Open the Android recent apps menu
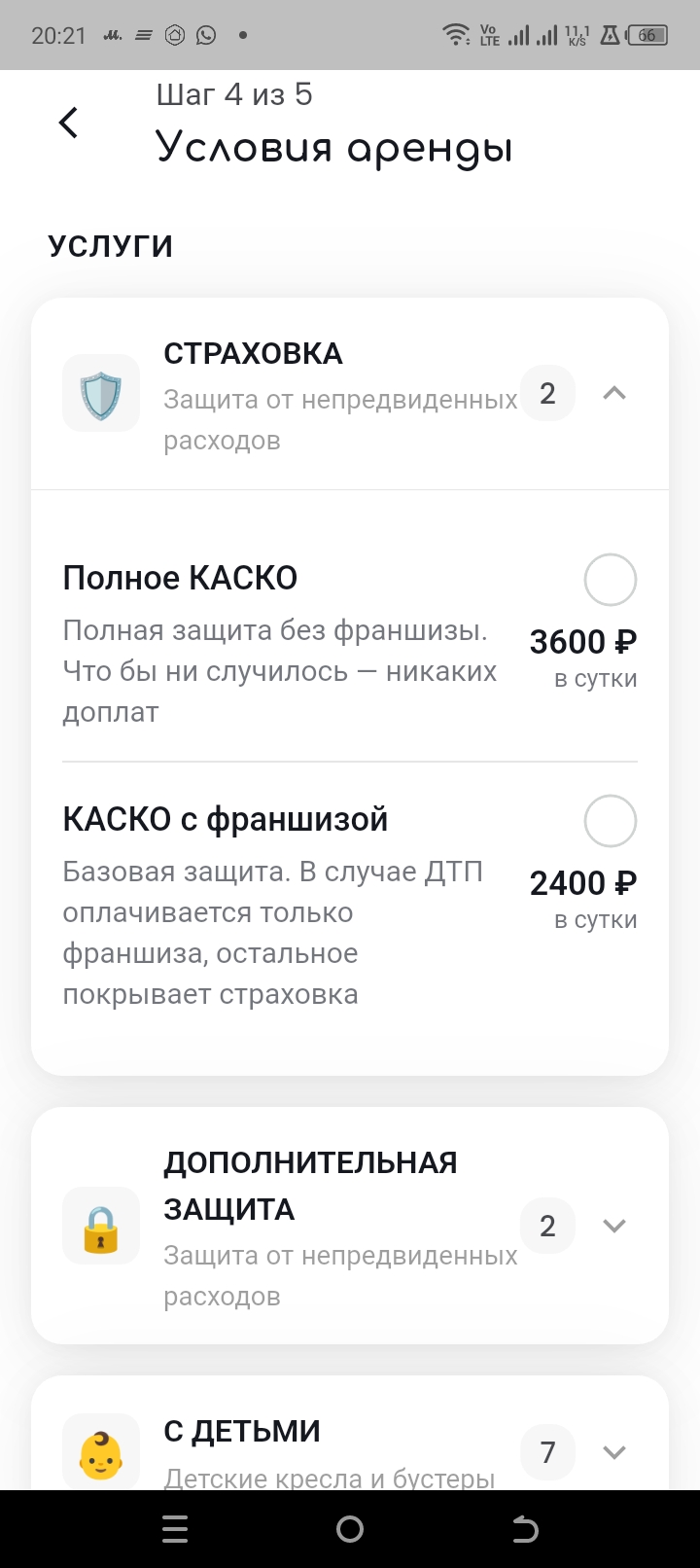Image resolution: width=700 pixels, height=1568 pixels. pyautogui.click(x=175, y=1529)
